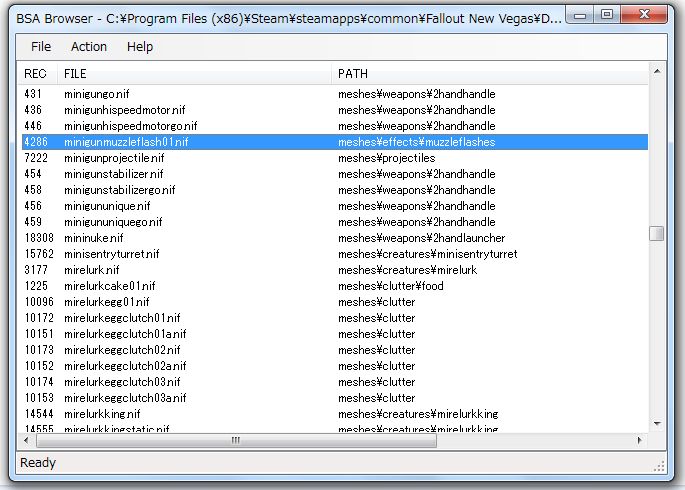Click the window resize grip corner
This screenshot has height=490, width=685.
(659, 466)
